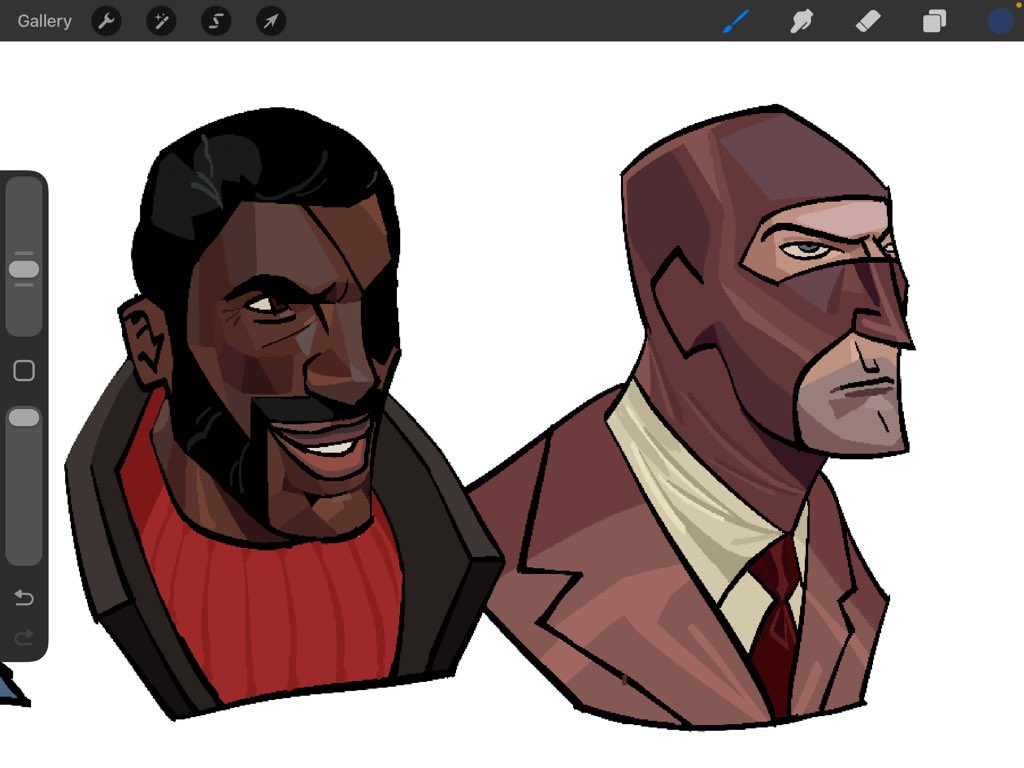Open the Layers panel

[x=934, y=21]
